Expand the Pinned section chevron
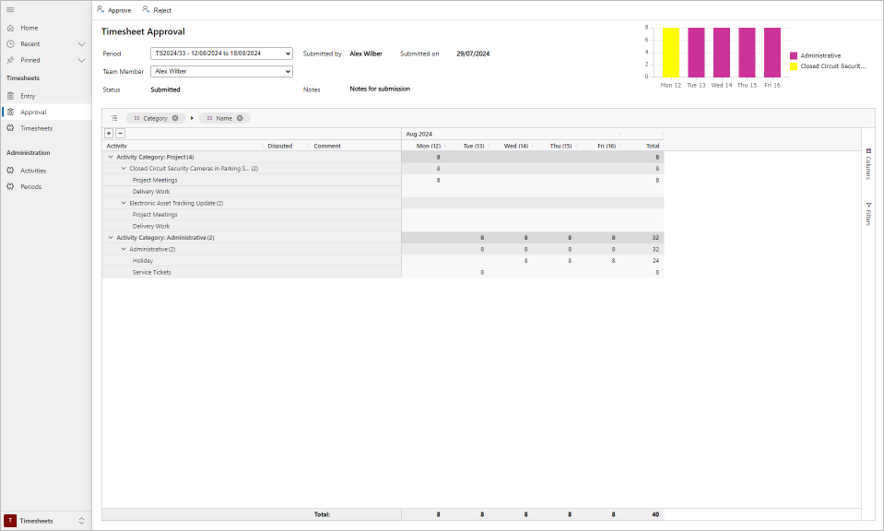884x531 pixels. point(81,60)
